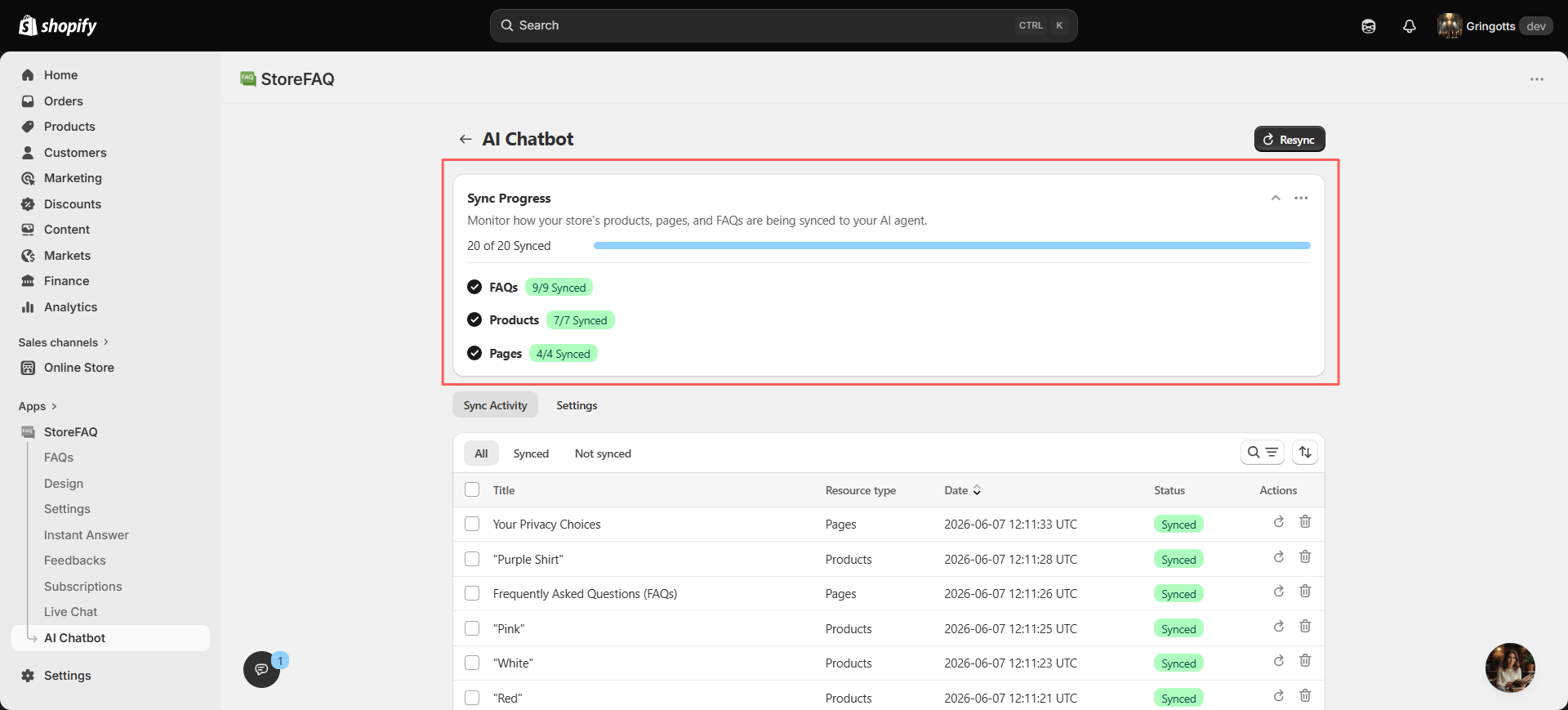
Task: Delete the "Red" product row
Action: click(1305, 695)
